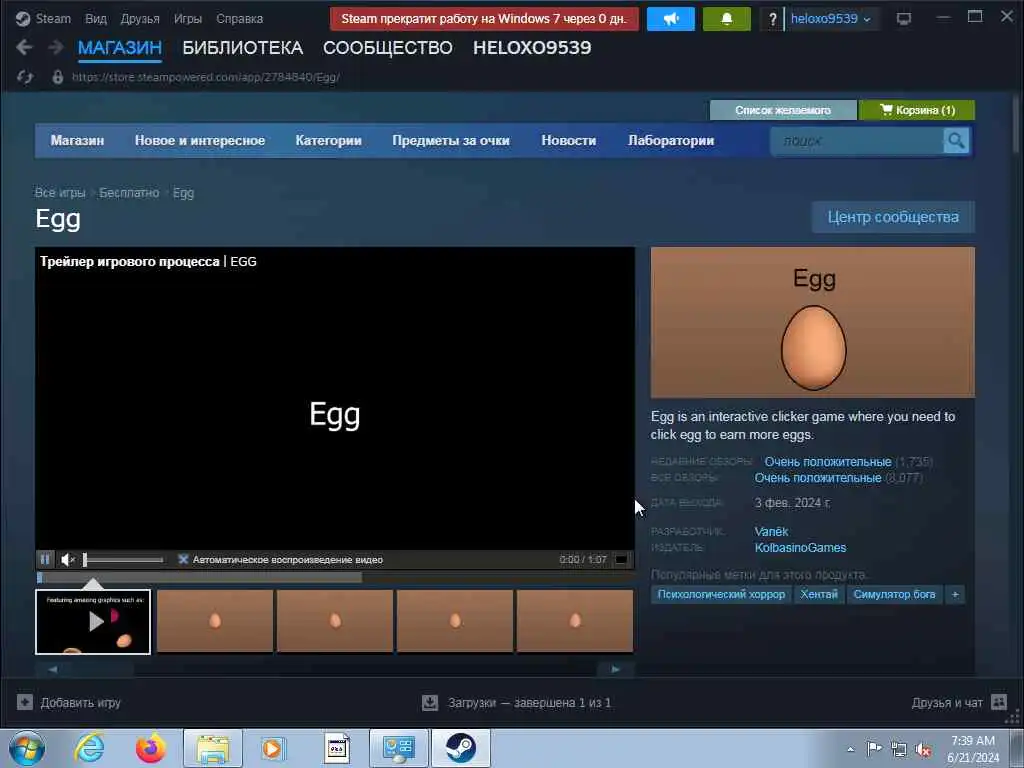Launch Firefox from the taskbar

click(x=151, y=748)
